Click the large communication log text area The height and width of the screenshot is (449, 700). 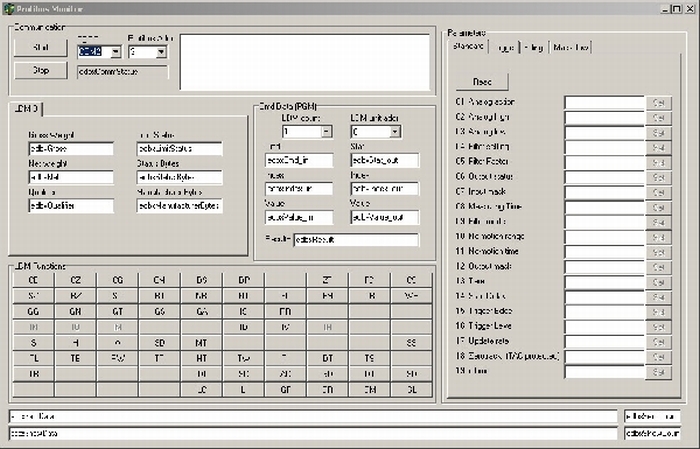[x=305, y=62]
